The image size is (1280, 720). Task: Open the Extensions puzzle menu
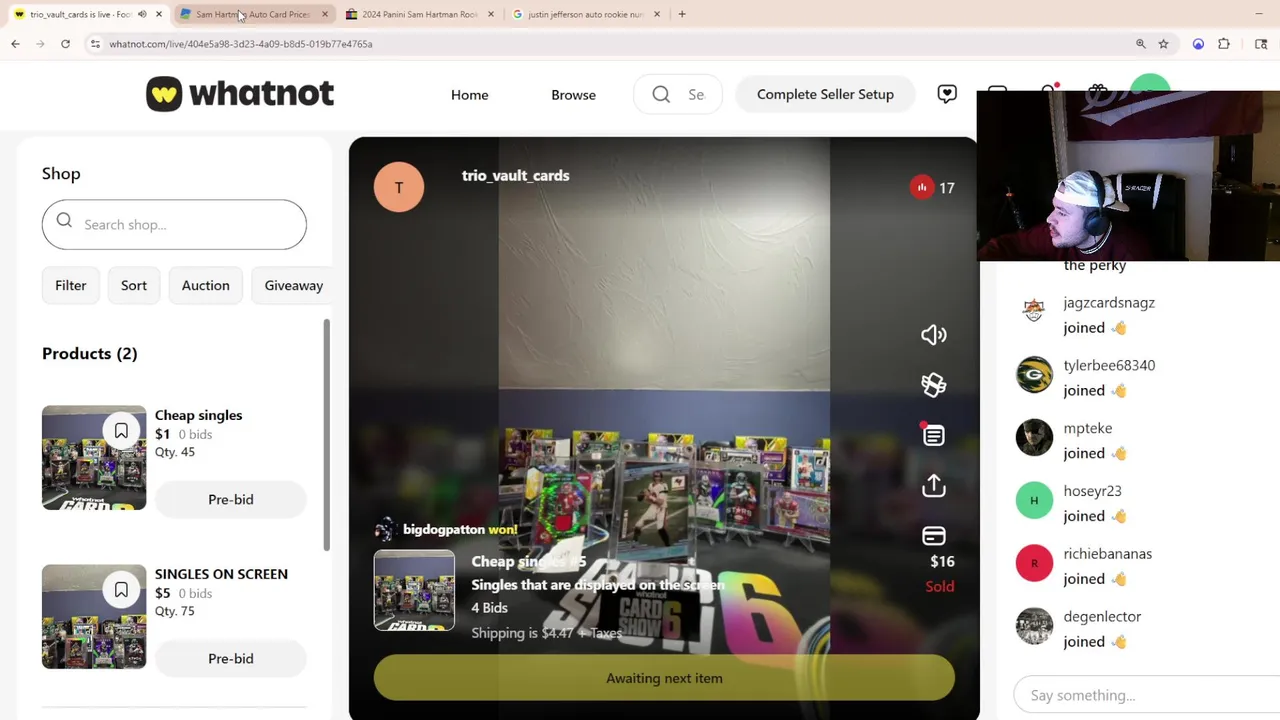[x=1224, y=44]
